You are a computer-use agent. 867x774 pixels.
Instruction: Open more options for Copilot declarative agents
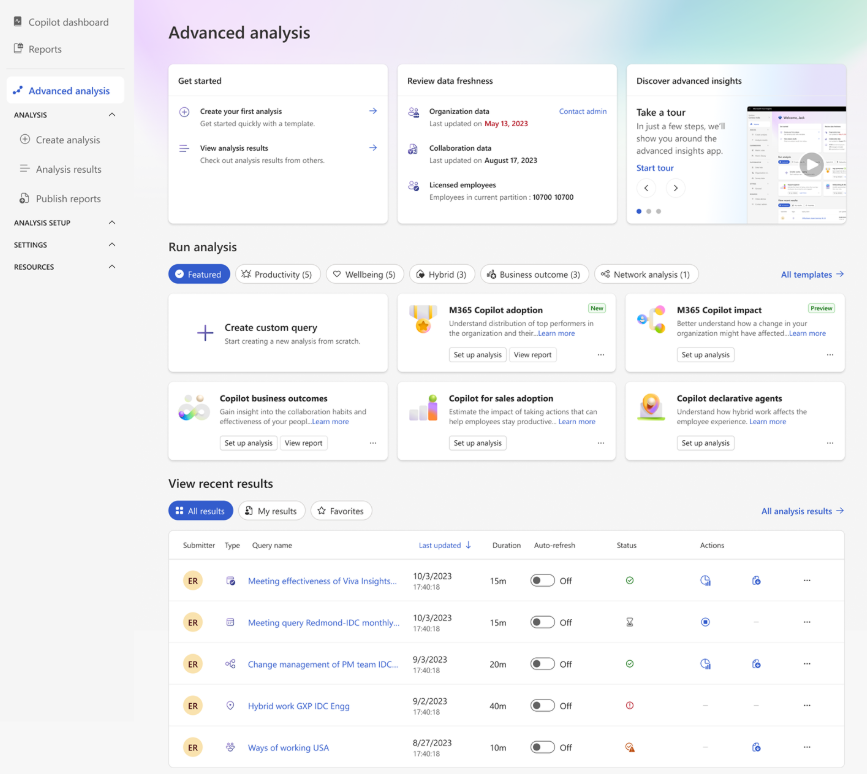click(830, 443)
